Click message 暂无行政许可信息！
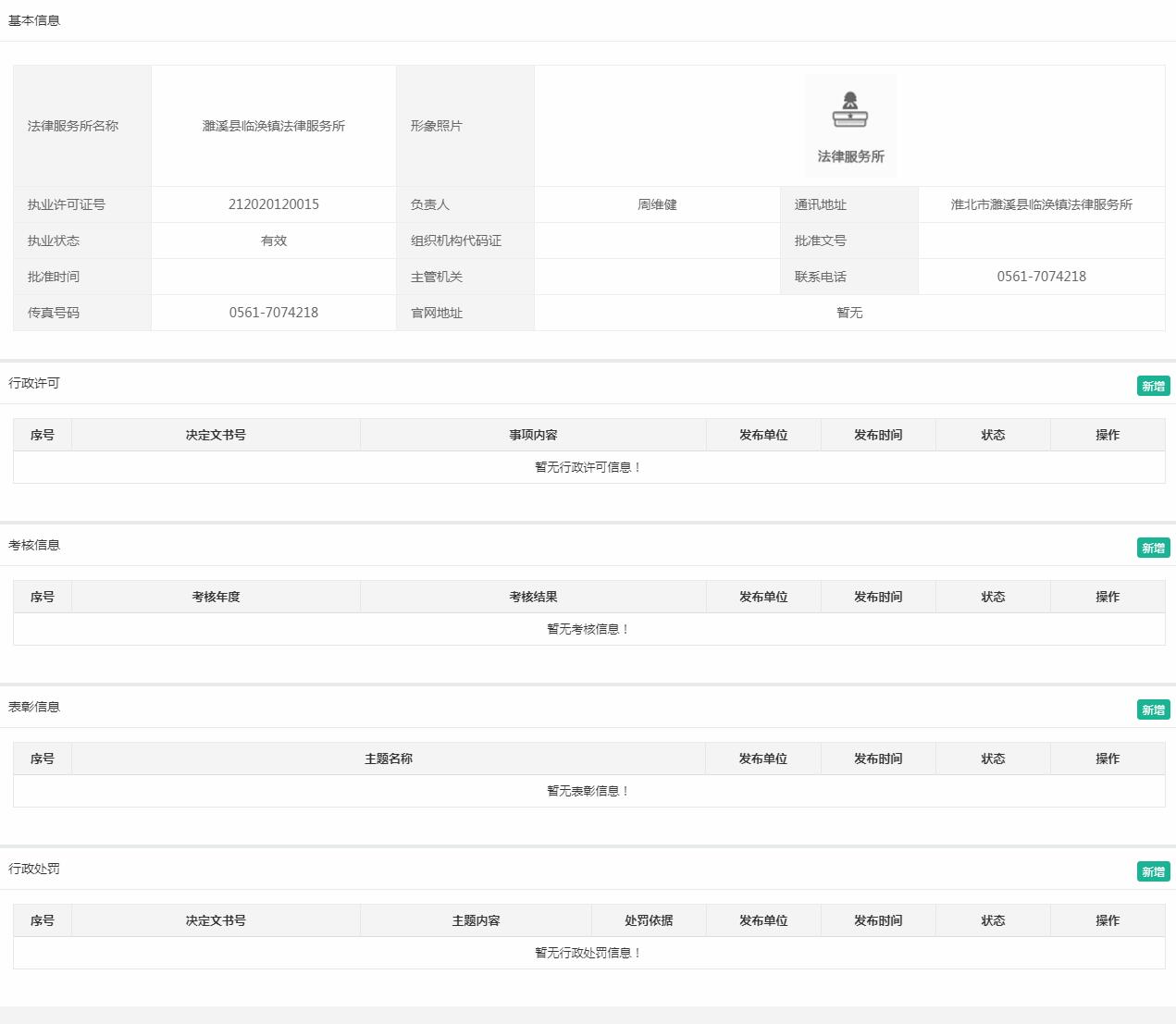Screen dimensions: 1176x1024 [588, 467]
